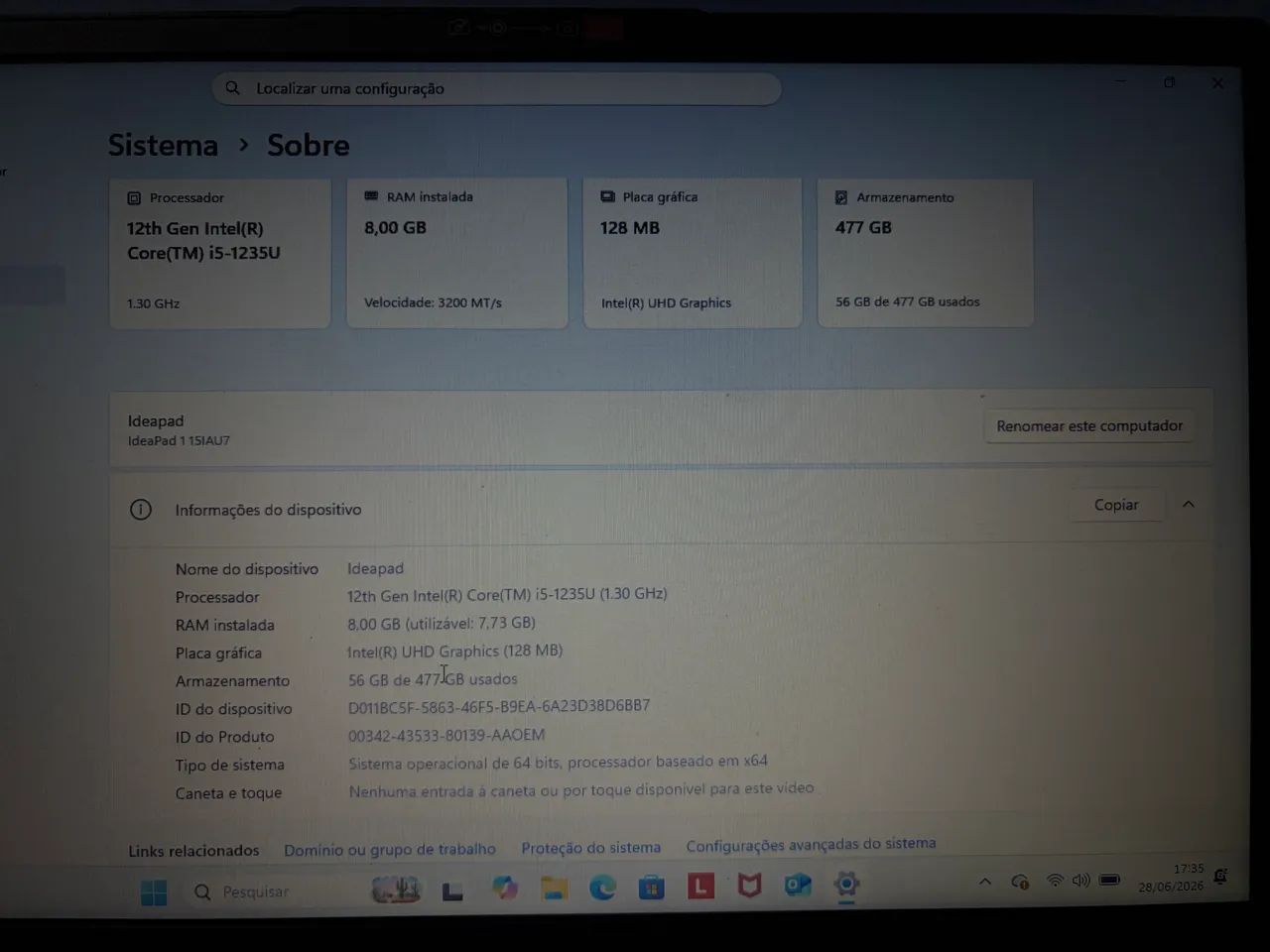Click the Settings gear icon in taskbar
The height and width of the screenshot is (952, 1270).
[846, 884]
